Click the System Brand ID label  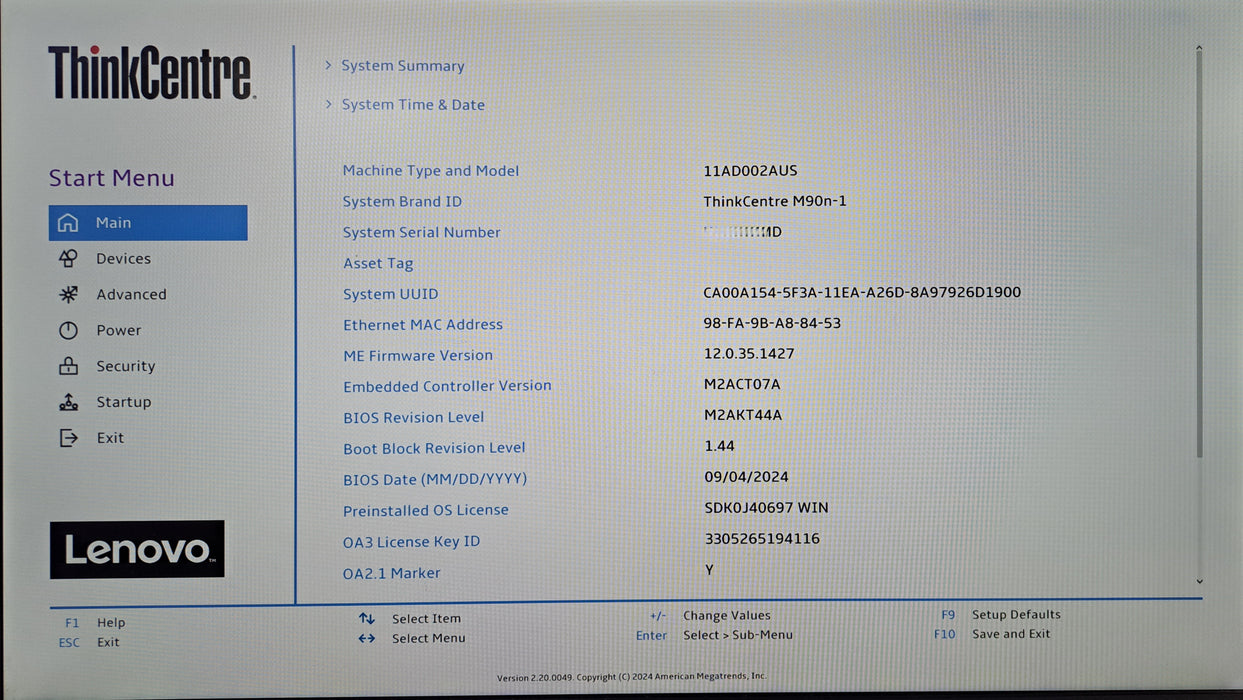tap(402, 202)
